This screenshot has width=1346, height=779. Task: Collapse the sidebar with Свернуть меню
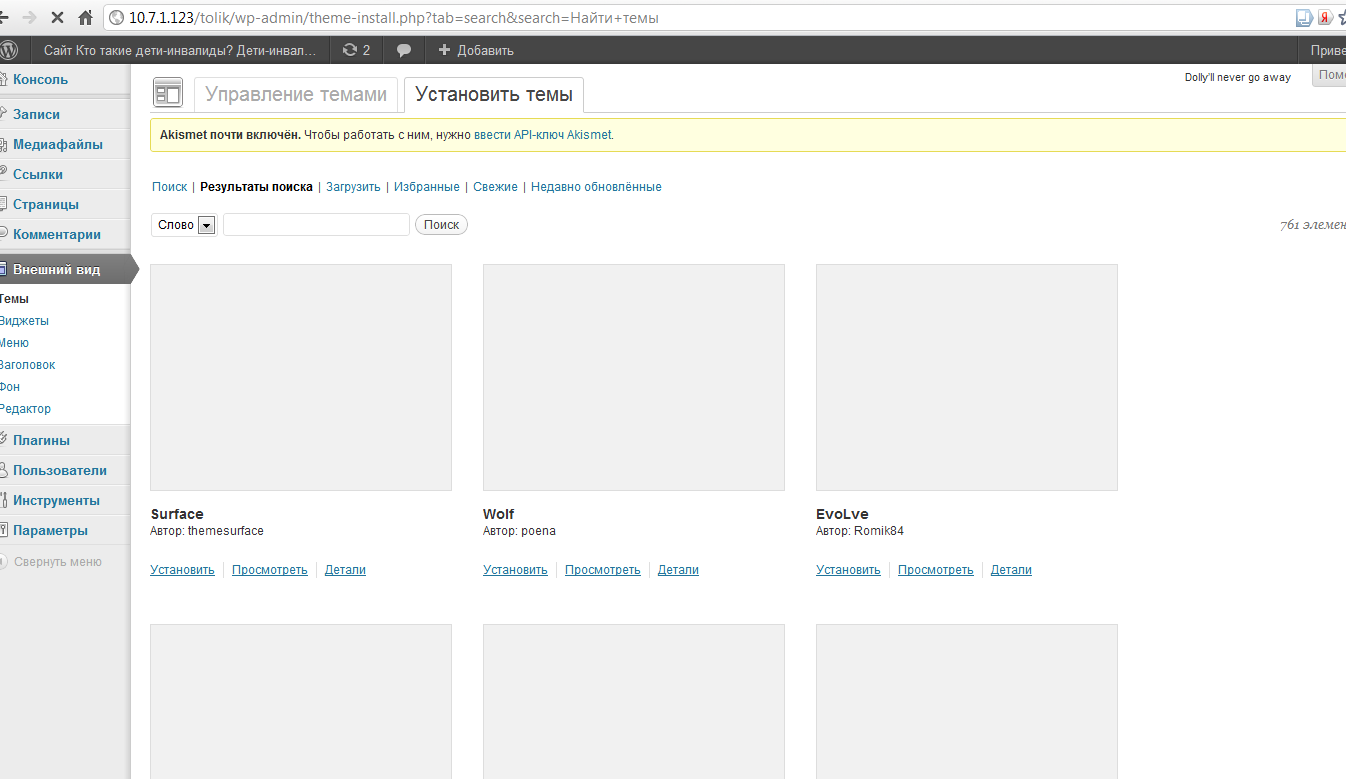57,562
